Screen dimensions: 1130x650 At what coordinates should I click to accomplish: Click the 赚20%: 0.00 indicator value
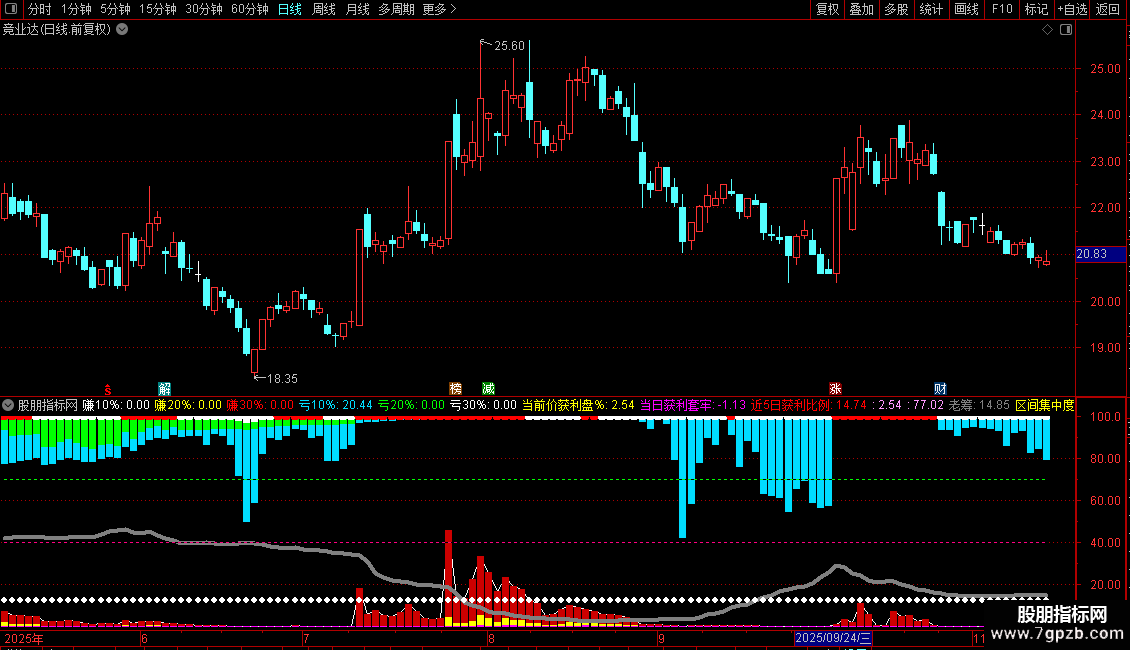(x=188, y=405)
